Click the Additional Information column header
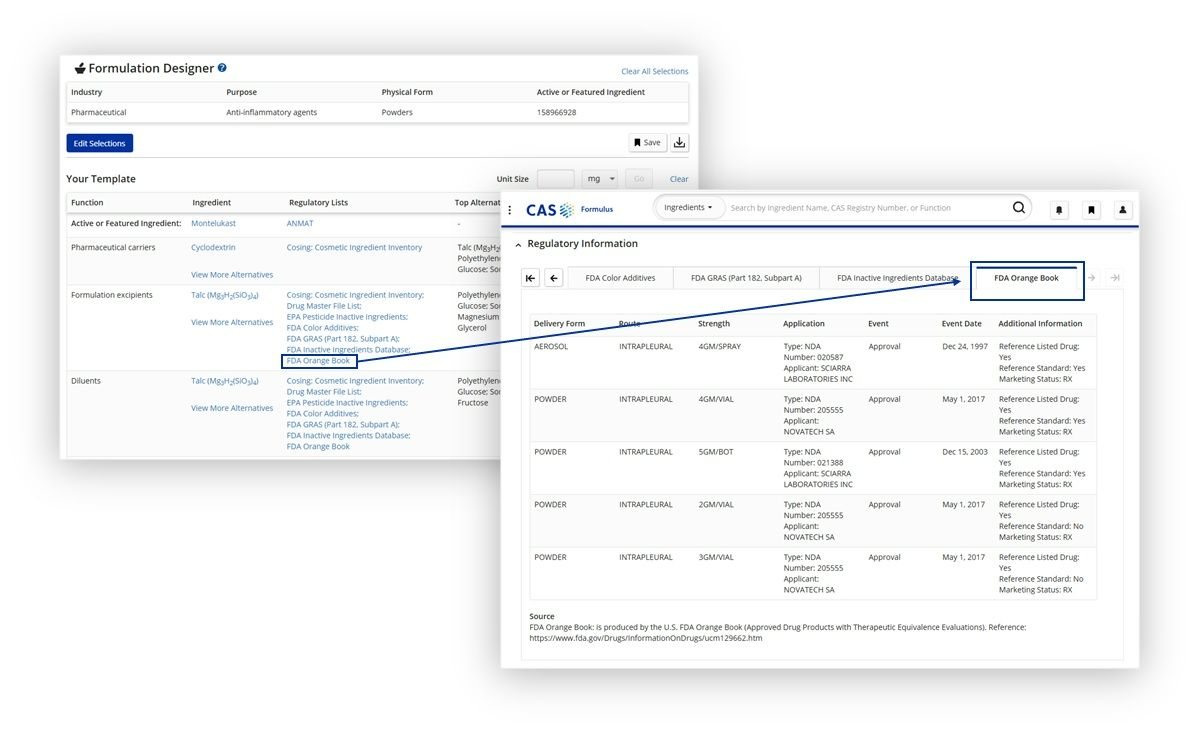1199x734 pixels. [1040, 323]
